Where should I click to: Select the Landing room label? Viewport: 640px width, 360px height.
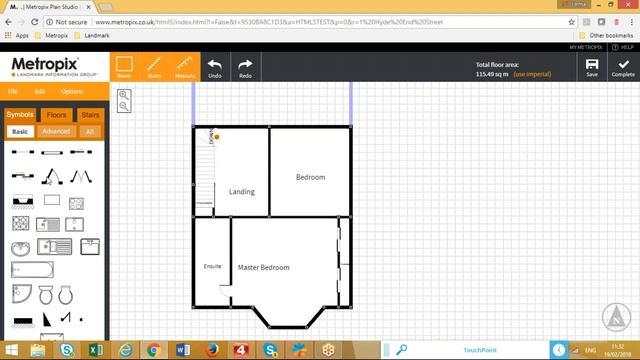(242, 191)
